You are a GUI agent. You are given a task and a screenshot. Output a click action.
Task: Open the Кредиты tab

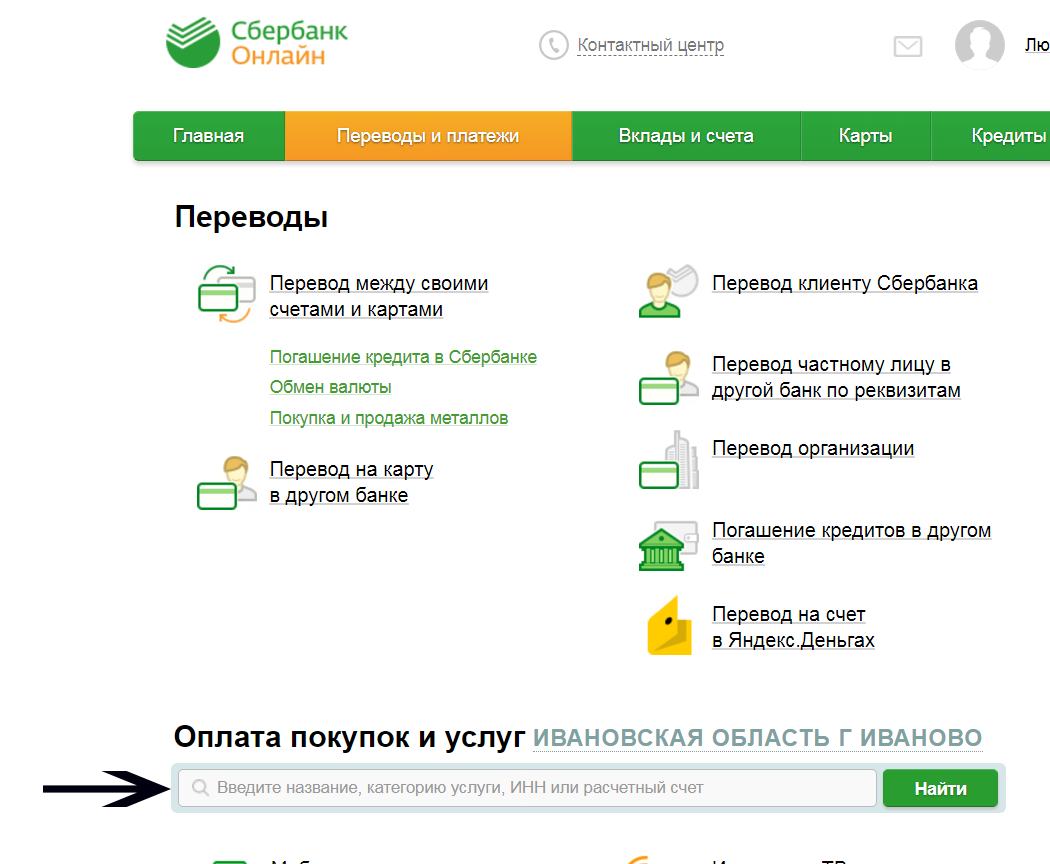[x=991, y=136]
